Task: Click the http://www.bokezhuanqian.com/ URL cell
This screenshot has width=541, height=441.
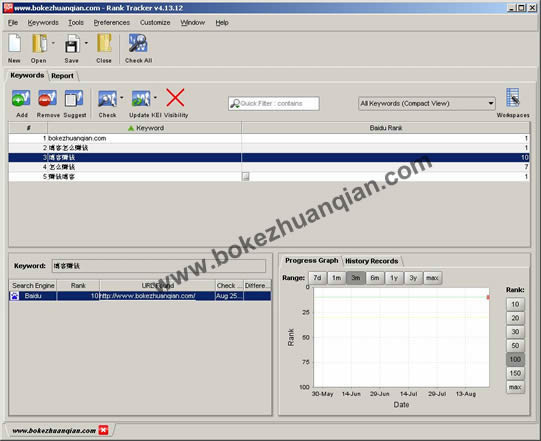Action: (x=157, y=296)
